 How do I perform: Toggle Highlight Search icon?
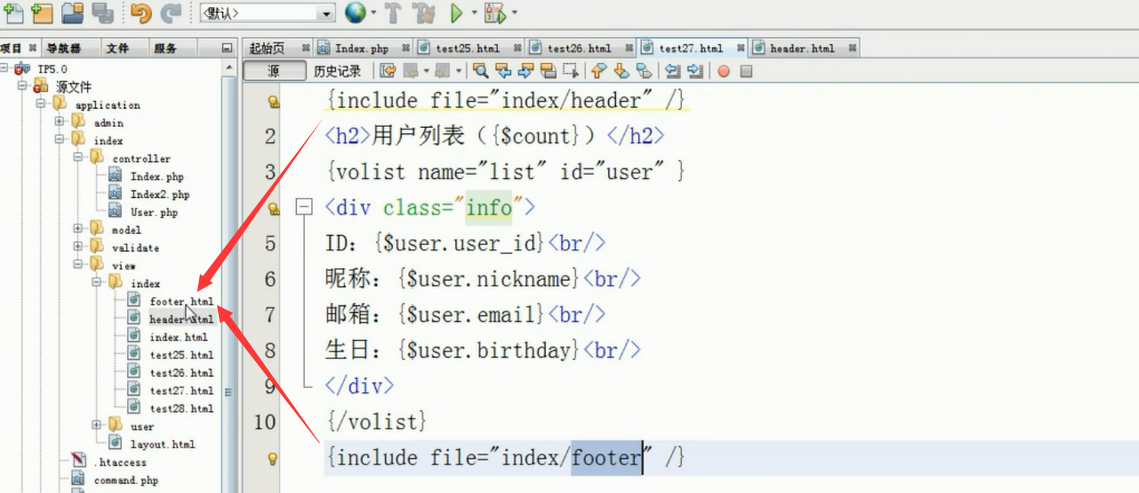point(548,71)
